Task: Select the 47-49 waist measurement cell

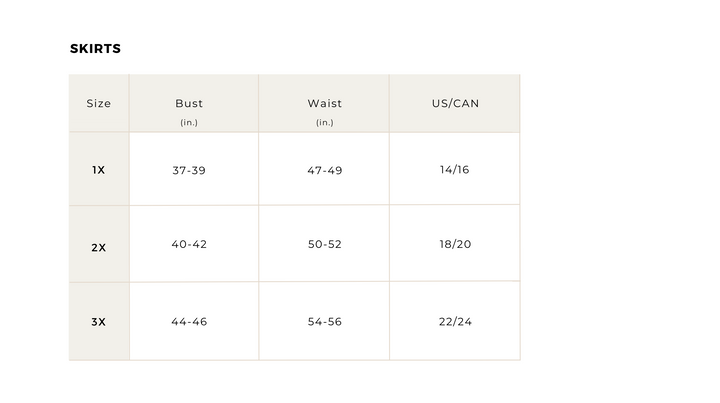Action: coord(325,170)
